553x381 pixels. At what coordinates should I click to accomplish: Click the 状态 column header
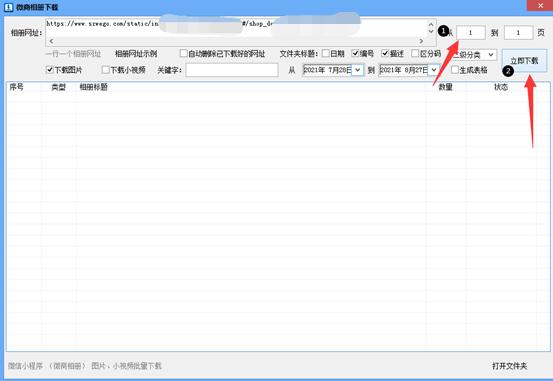click(x=501, y=87)
